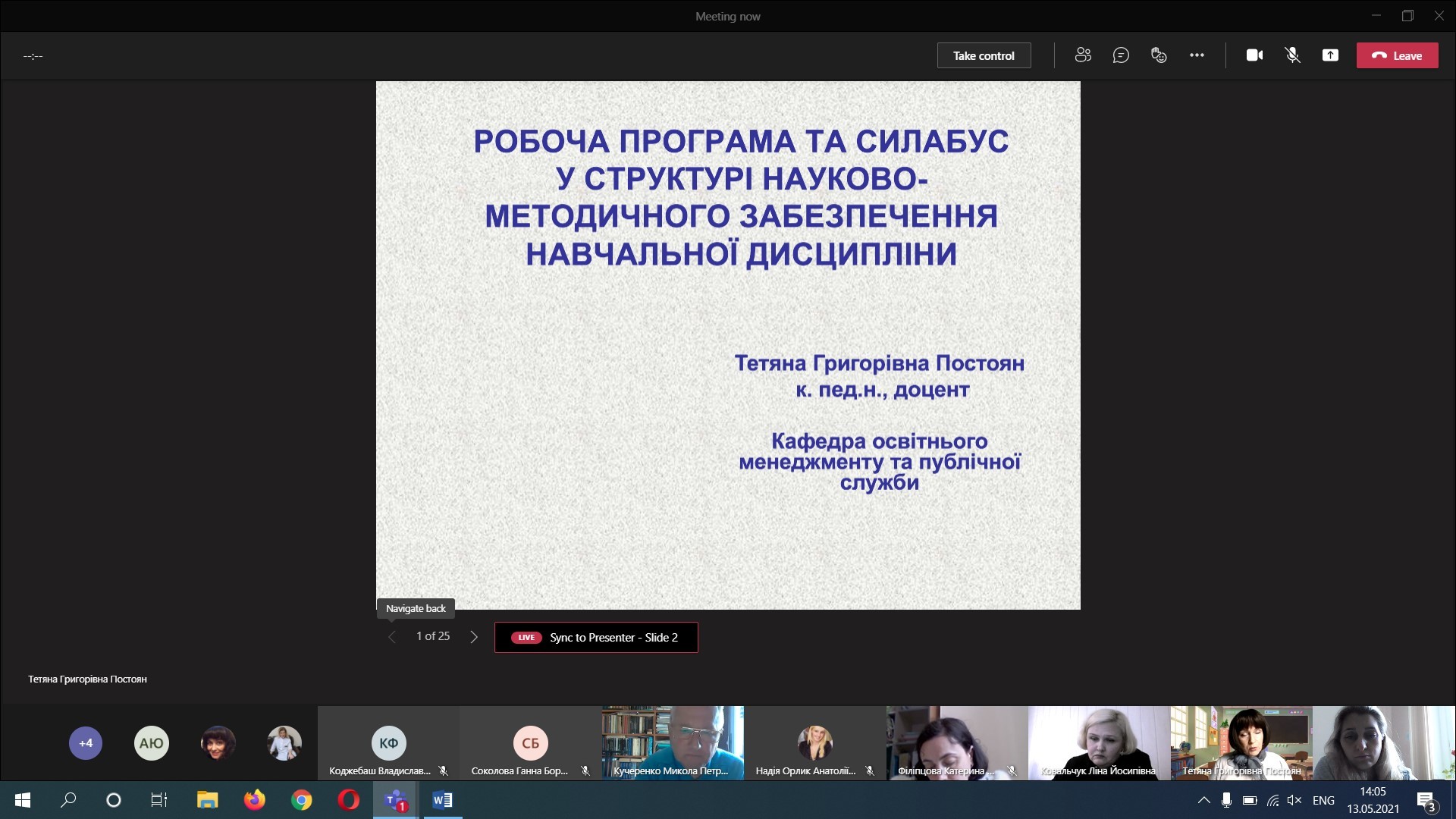Open the meeting chat conversation
The width and height of the screenshot is (1456, 819).
[x=1121, y=55]
